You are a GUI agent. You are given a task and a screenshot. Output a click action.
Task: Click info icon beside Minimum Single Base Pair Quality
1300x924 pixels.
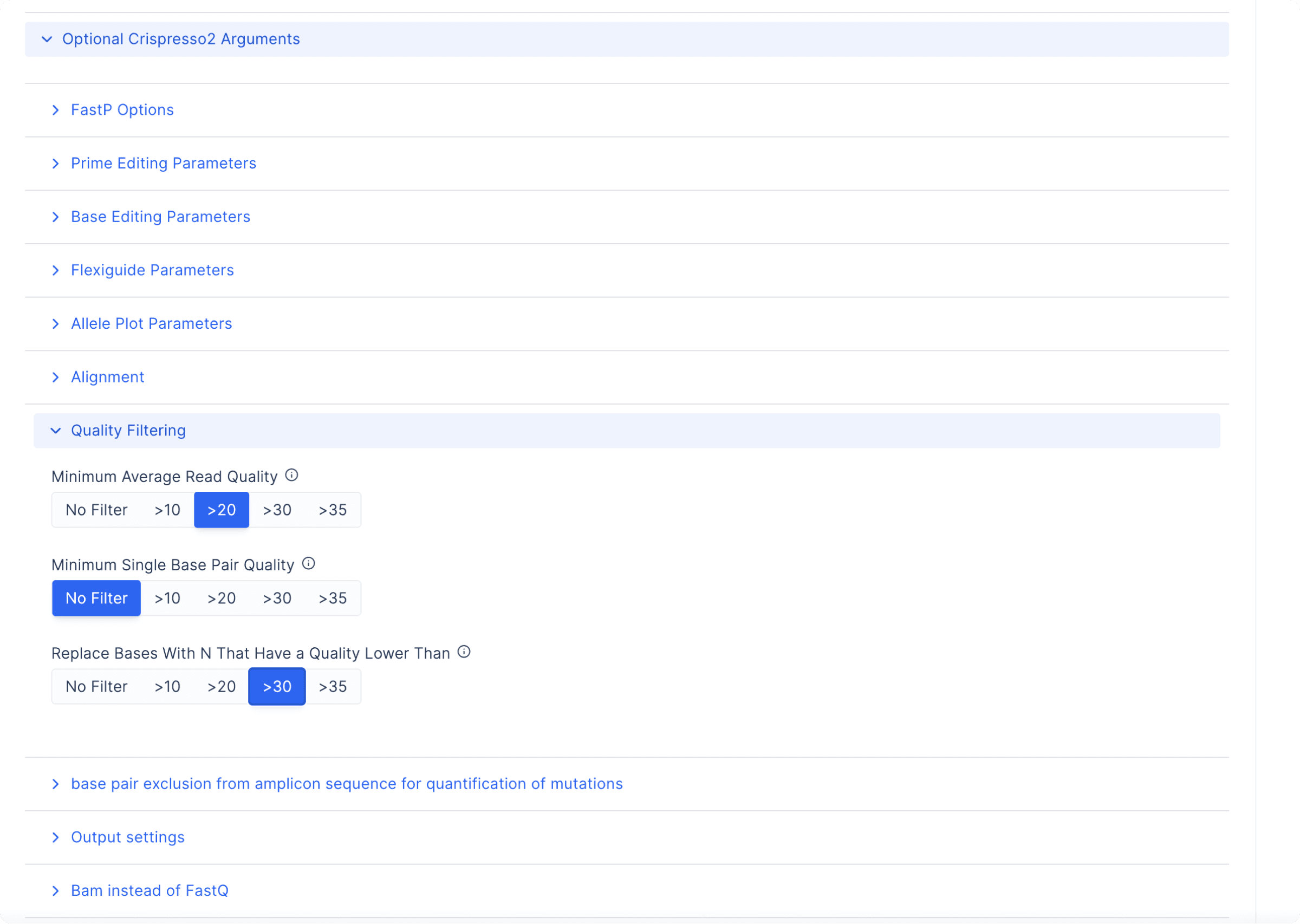[x=308, y=563]
